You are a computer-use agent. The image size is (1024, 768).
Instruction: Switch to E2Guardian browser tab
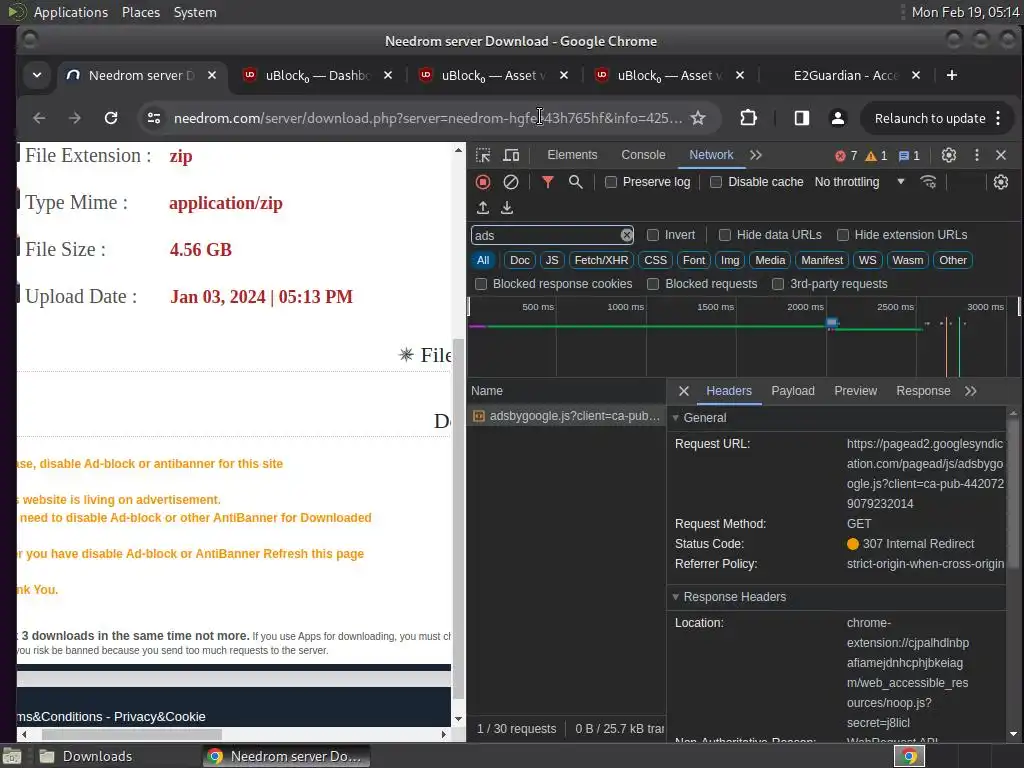point(846,76)
